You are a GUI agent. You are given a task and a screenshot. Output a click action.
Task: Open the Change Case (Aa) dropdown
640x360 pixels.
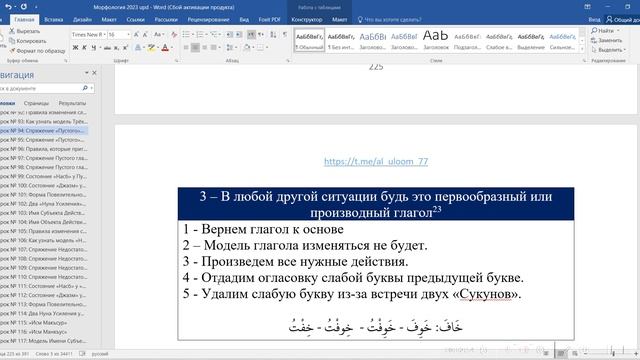pyautogui.click(x=159, y=35)
